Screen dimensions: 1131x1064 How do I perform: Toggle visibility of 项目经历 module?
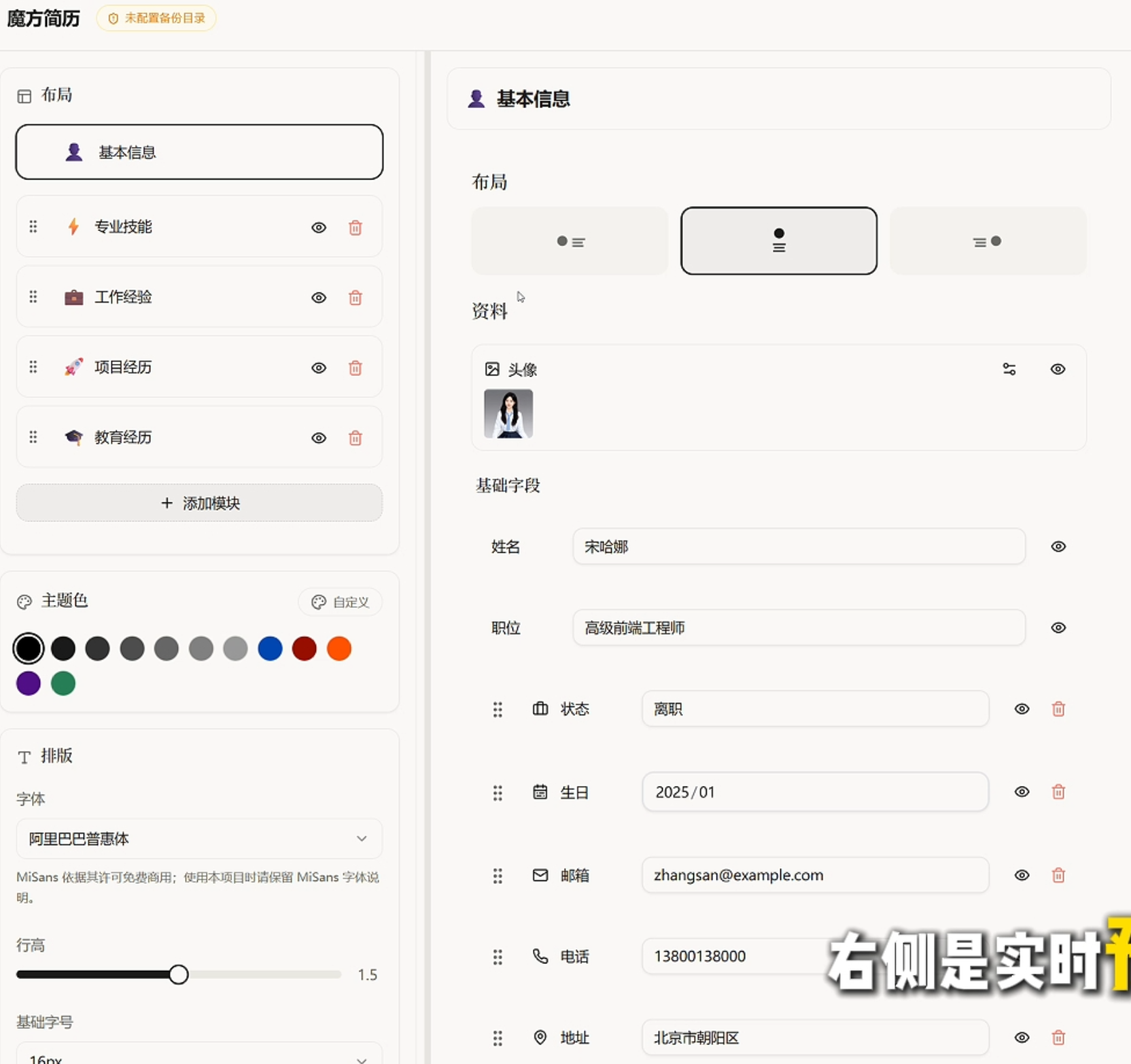pyautogui.click(x=319, y=368)
